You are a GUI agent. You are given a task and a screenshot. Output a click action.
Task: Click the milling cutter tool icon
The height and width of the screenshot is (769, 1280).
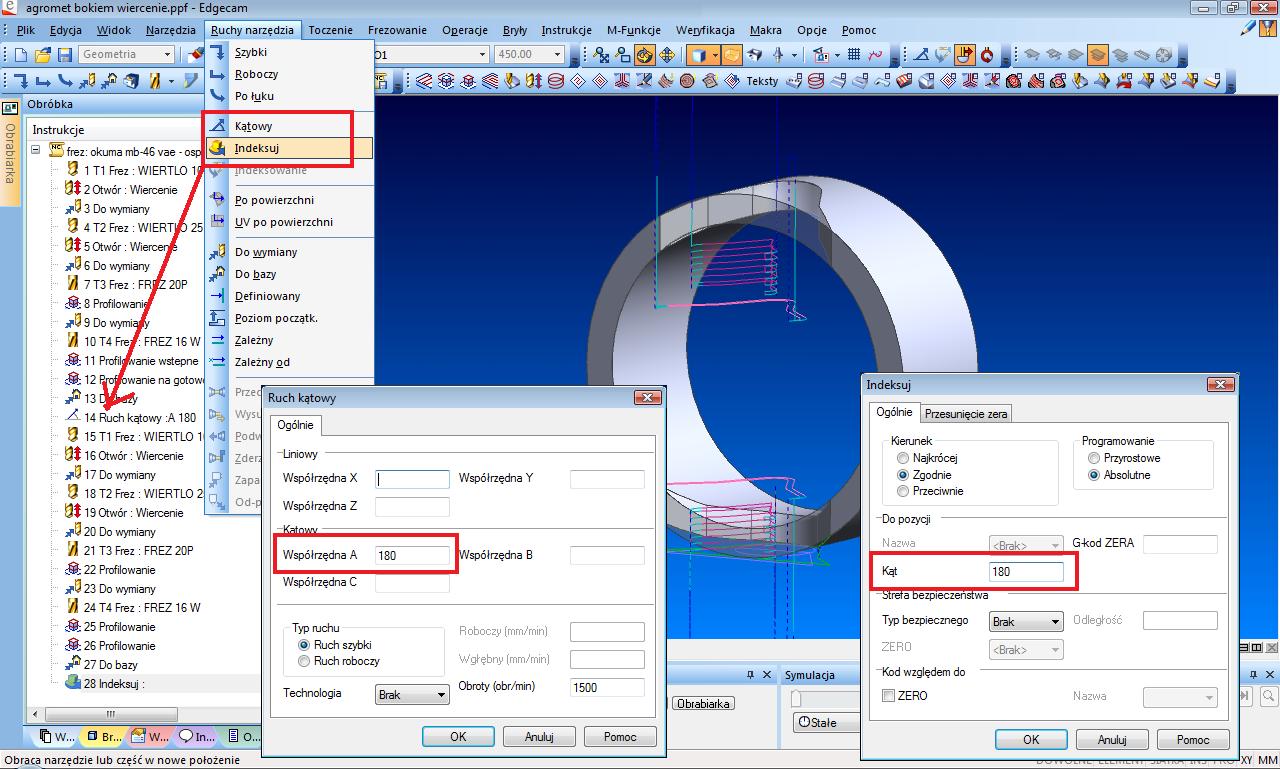(156, 81)
